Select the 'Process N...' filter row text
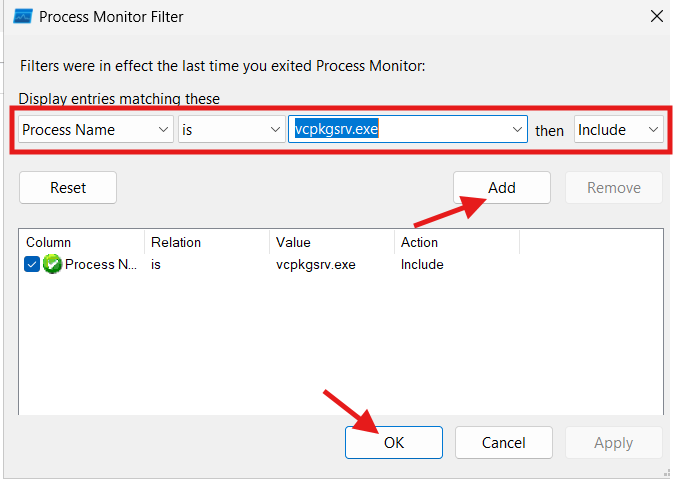This screenshot has width=673, height=482. [101, 264]
